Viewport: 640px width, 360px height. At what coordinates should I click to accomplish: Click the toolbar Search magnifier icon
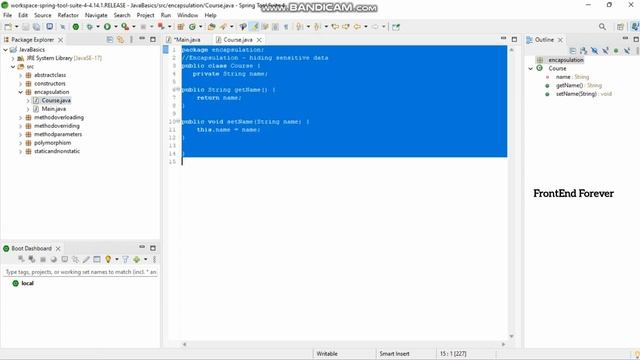(x=602, y=27)
